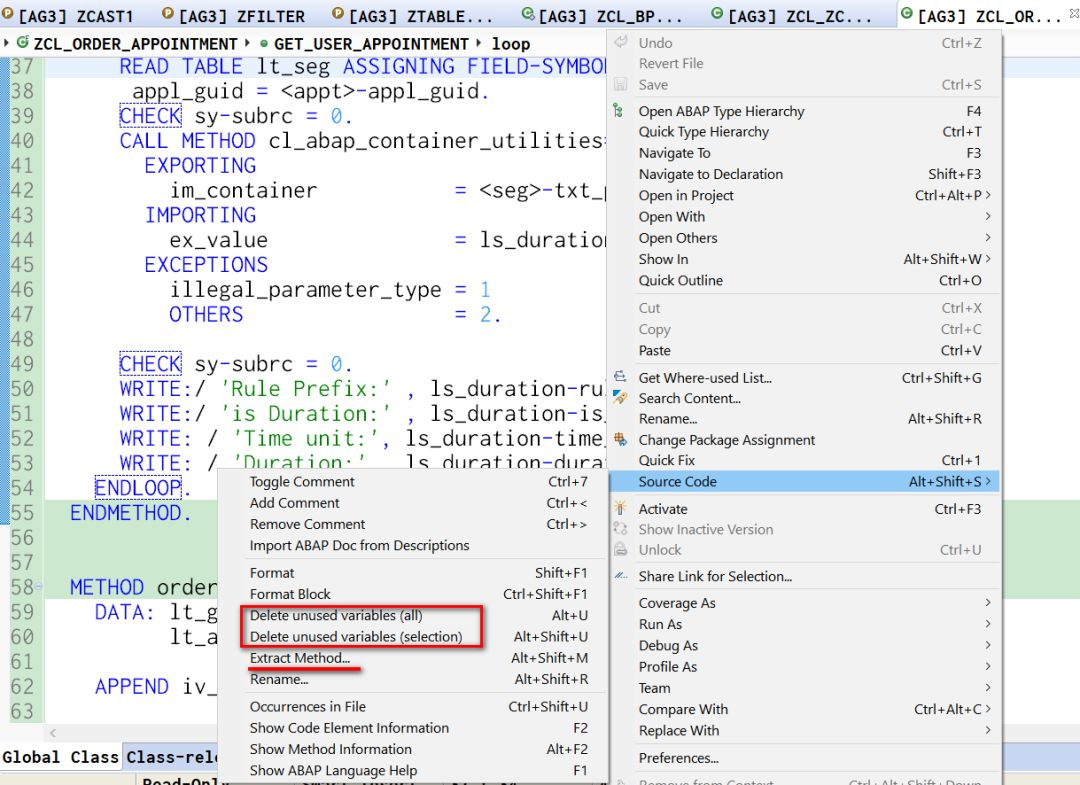This screenshot has height=785, width=1080.
Task: Expand the Run As submenu arrow
Action: pos(988,624)
